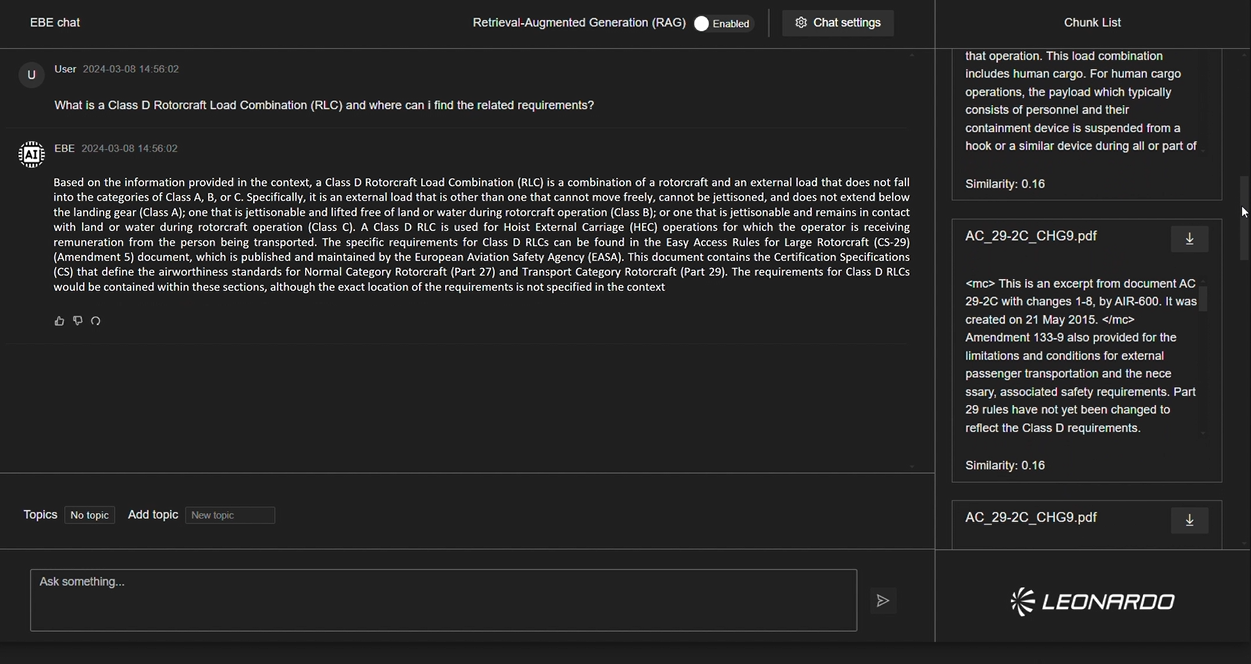The image size is (1251, 664).
Task: Open Chat settings
Action: 838,23
